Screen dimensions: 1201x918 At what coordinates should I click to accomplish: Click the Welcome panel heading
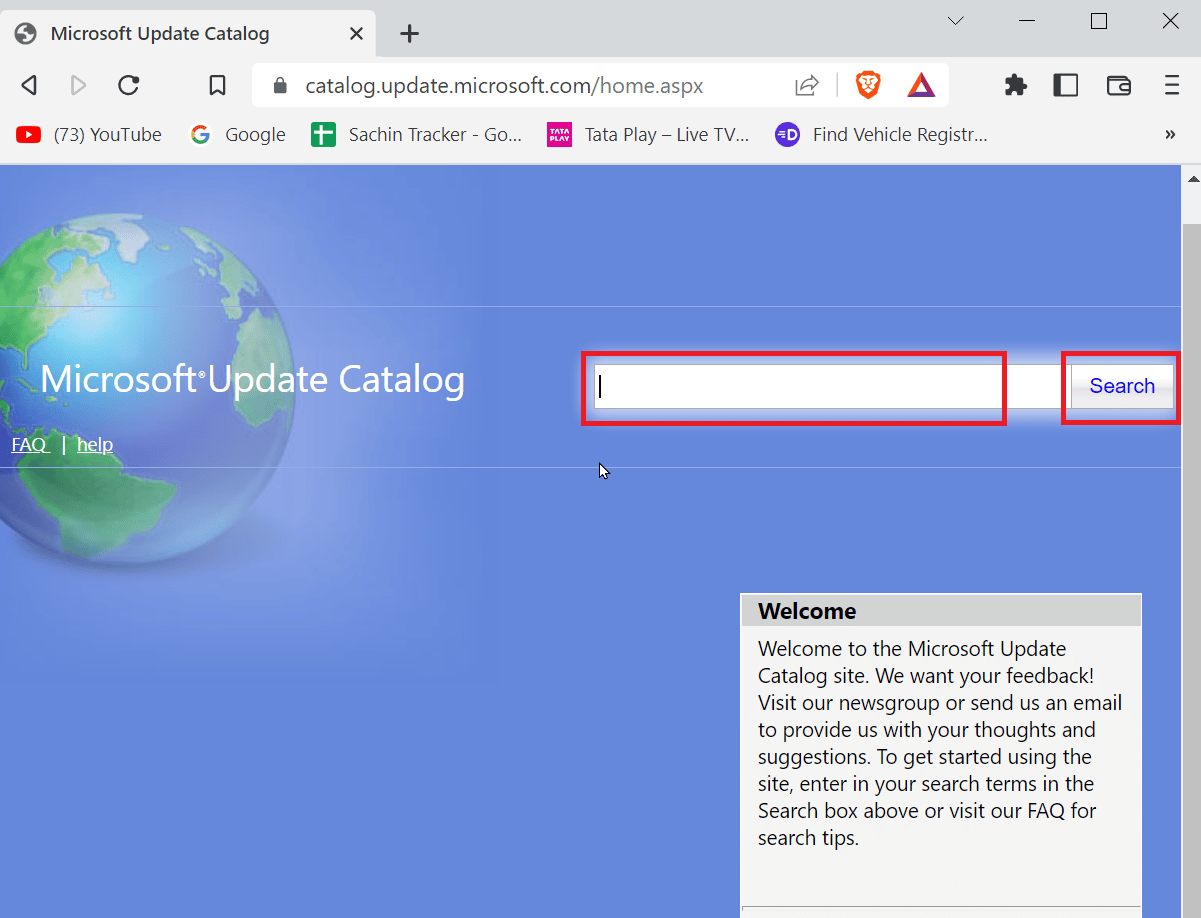tap(807, 611)
